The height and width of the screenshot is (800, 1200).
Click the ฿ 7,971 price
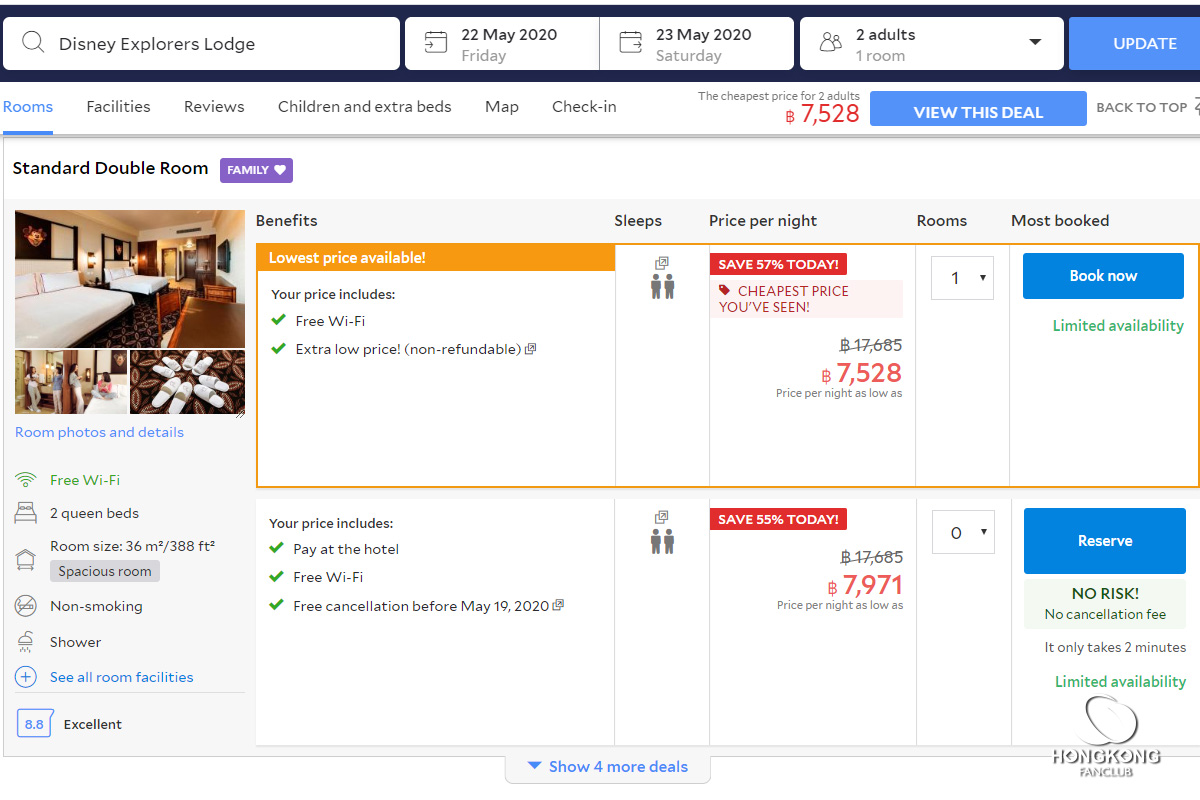pos(865,585)
